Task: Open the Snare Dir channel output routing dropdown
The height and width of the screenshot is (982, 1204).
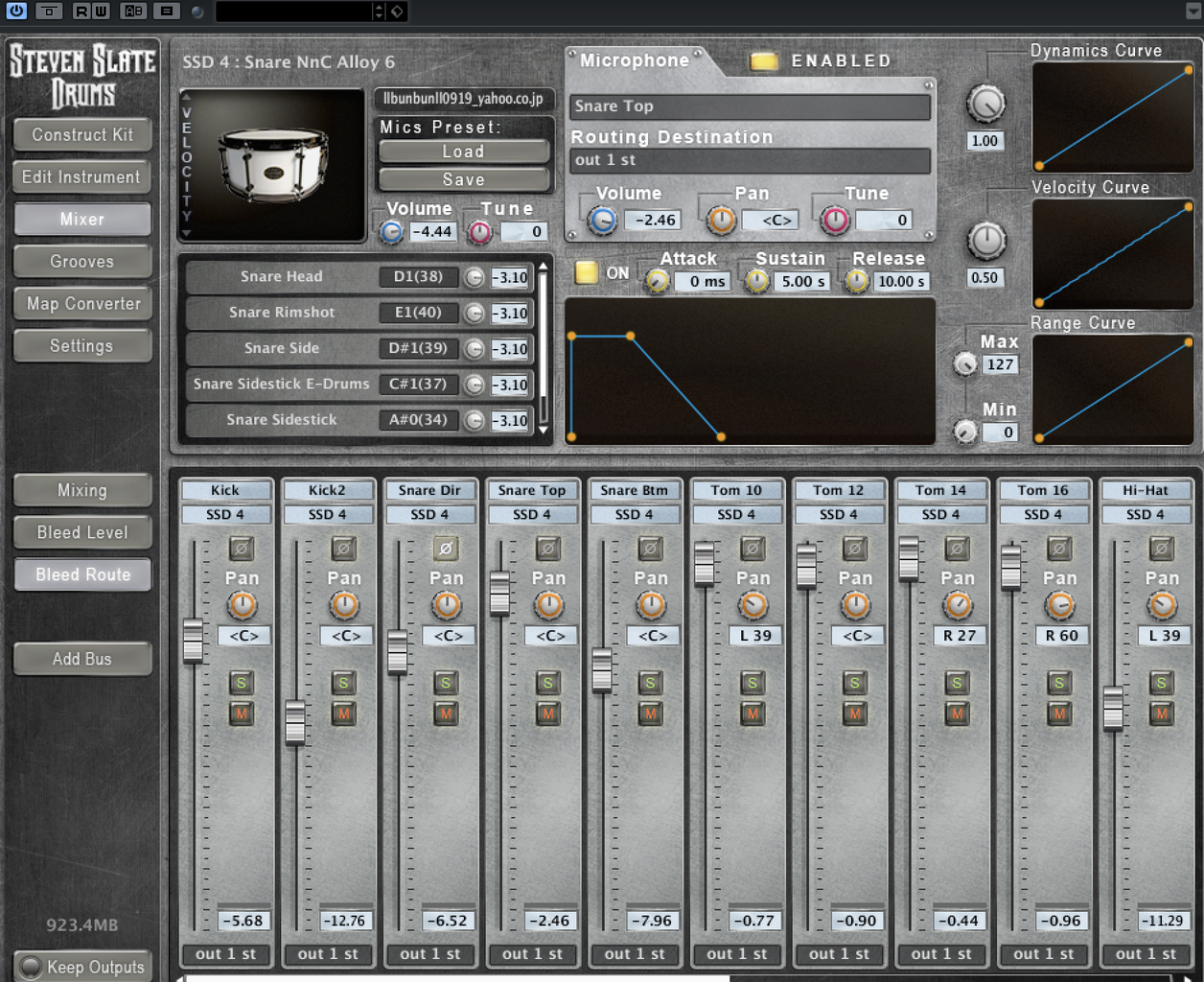Action: 430,954
